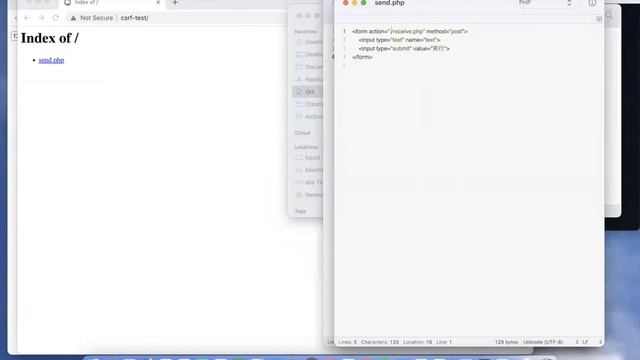Click line 2 input type text code

pyautogui.click(x=399, y=40)
